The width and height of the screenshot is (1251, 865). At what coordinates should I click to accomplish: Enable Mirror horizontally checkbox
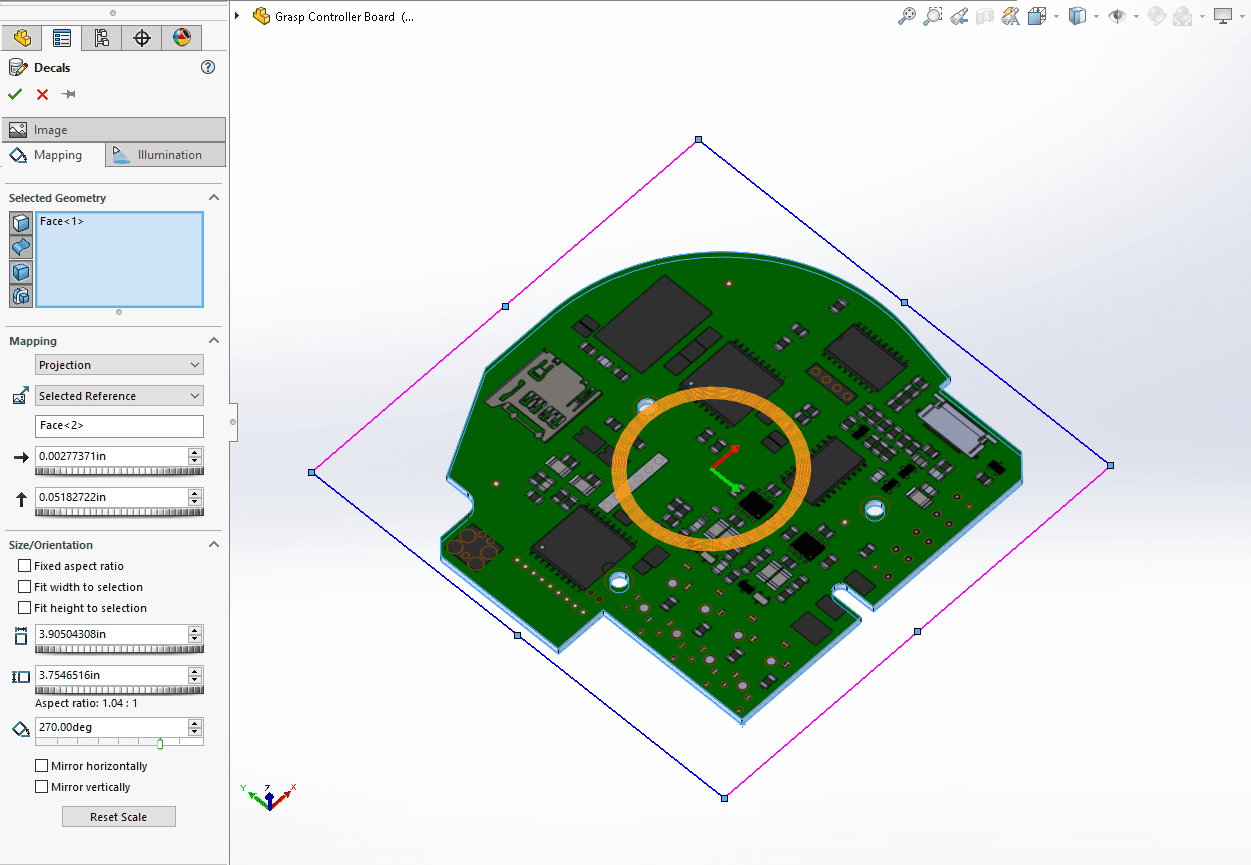click(x=41, y=766)
